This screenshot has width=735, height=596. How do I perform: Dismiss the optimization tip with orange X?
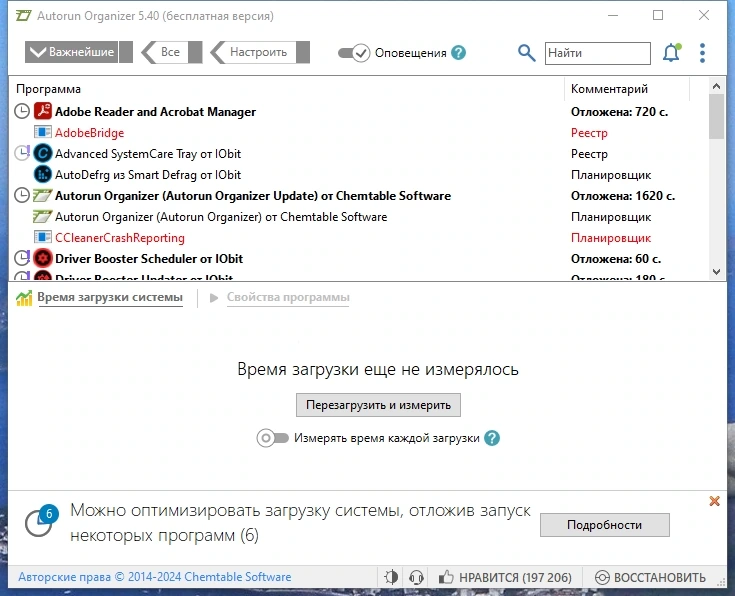click(714, 501)
